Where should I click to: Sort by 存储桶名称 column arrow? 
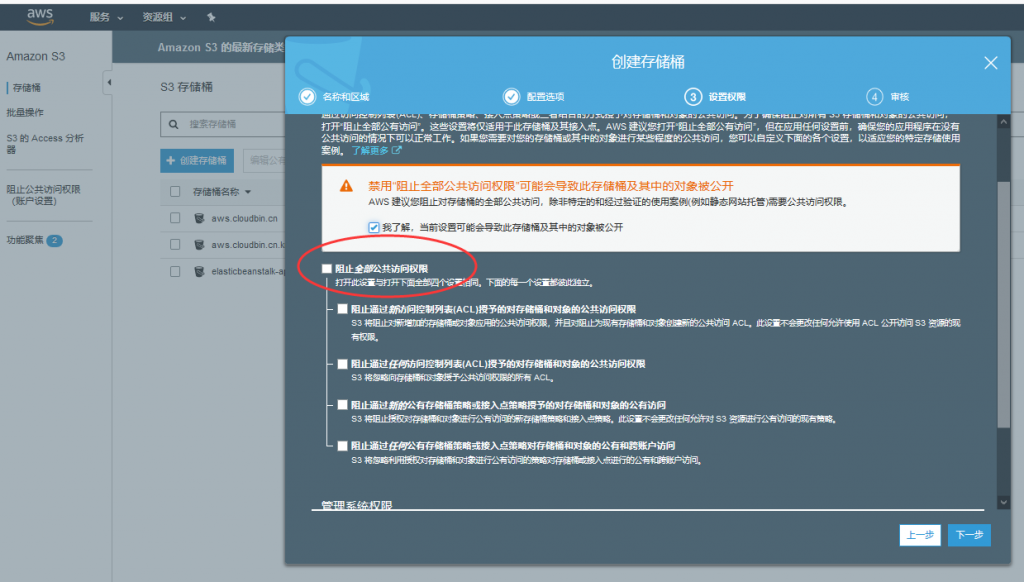pos(248,192)
